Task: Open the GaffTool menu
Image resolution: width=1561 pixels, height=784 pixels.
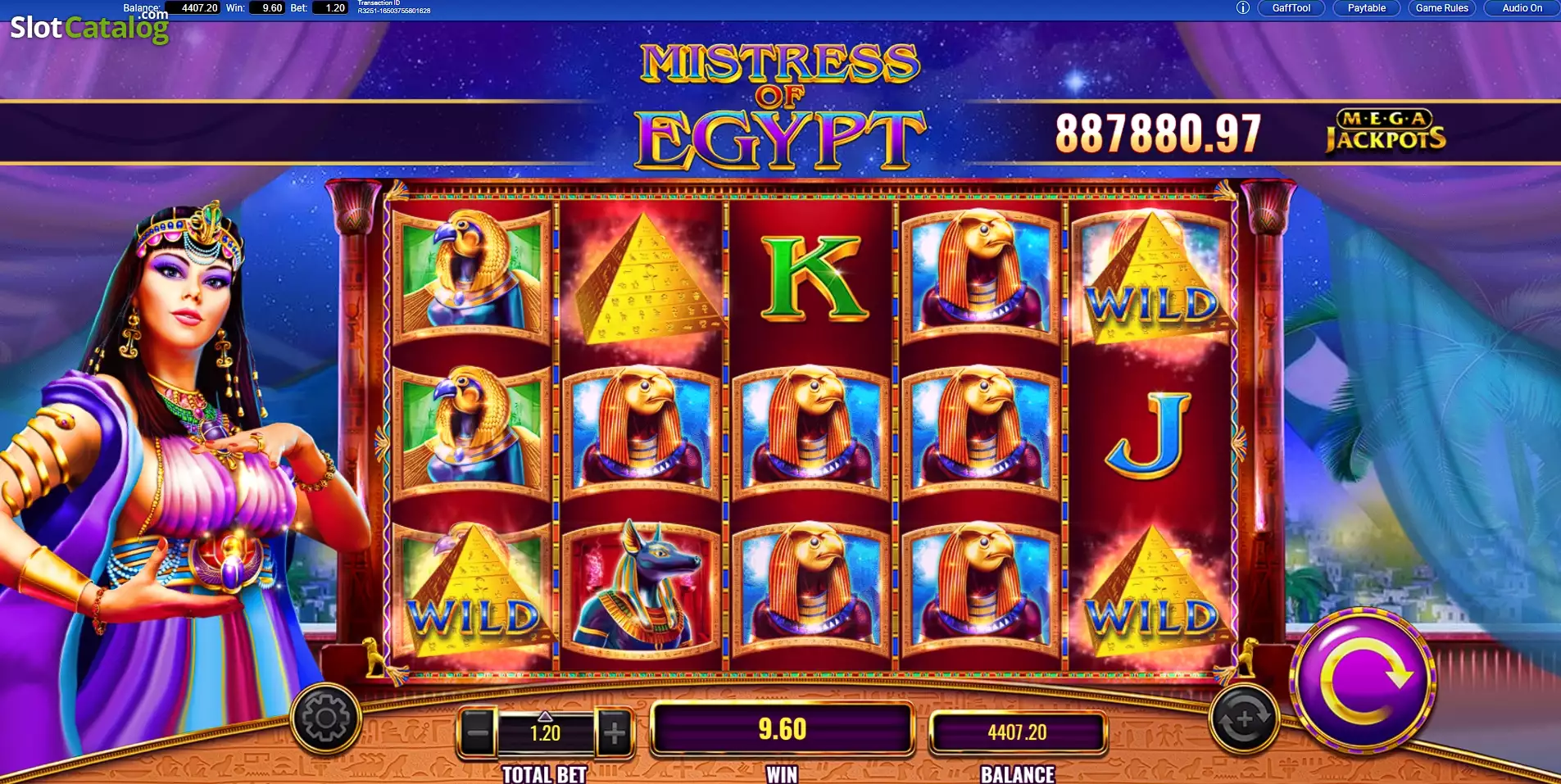Action: click(x=1291, y=8)
